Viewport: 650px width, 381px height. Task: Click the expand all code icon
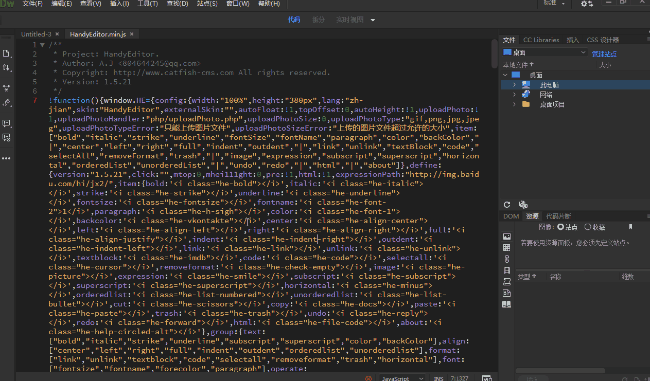(x=6, y=88)
